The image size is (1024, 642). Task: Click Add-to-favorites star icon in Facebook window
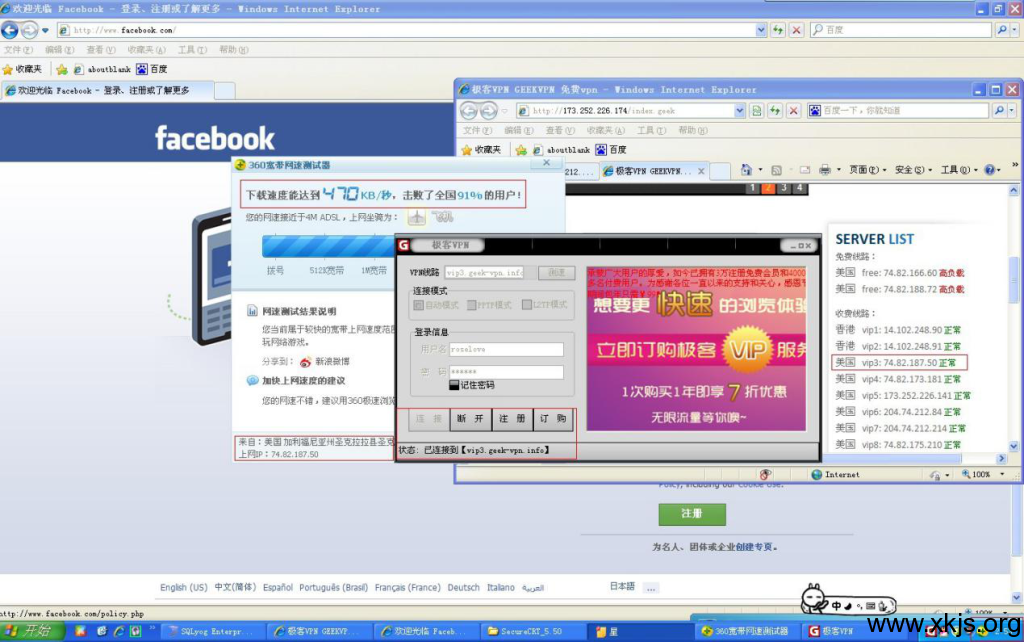(62, 69)
